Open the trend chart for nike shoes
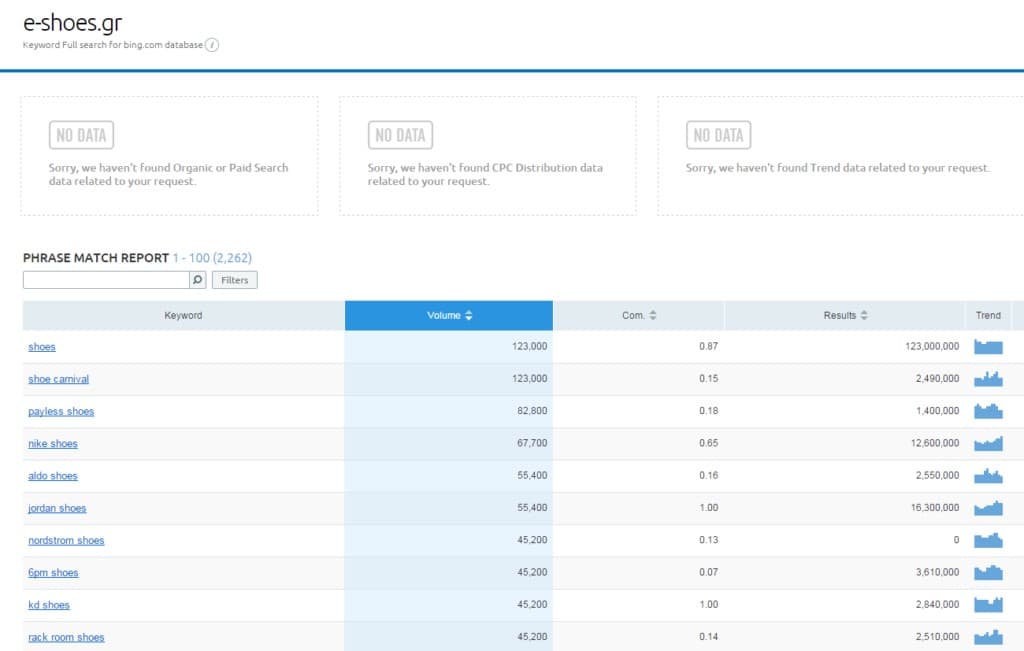Viewport: 1024px width, 651px height. (x=988, y=444)
